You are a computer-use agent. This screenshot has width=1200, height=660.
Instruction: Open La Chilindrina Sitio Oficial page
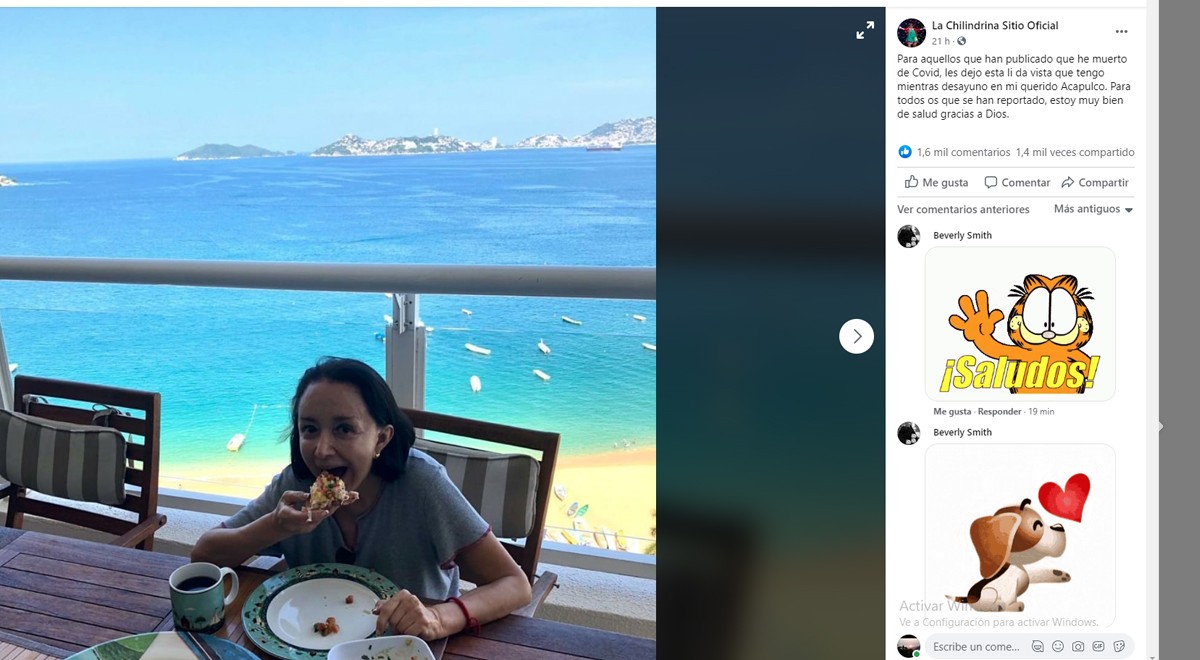tap(995, 26)
